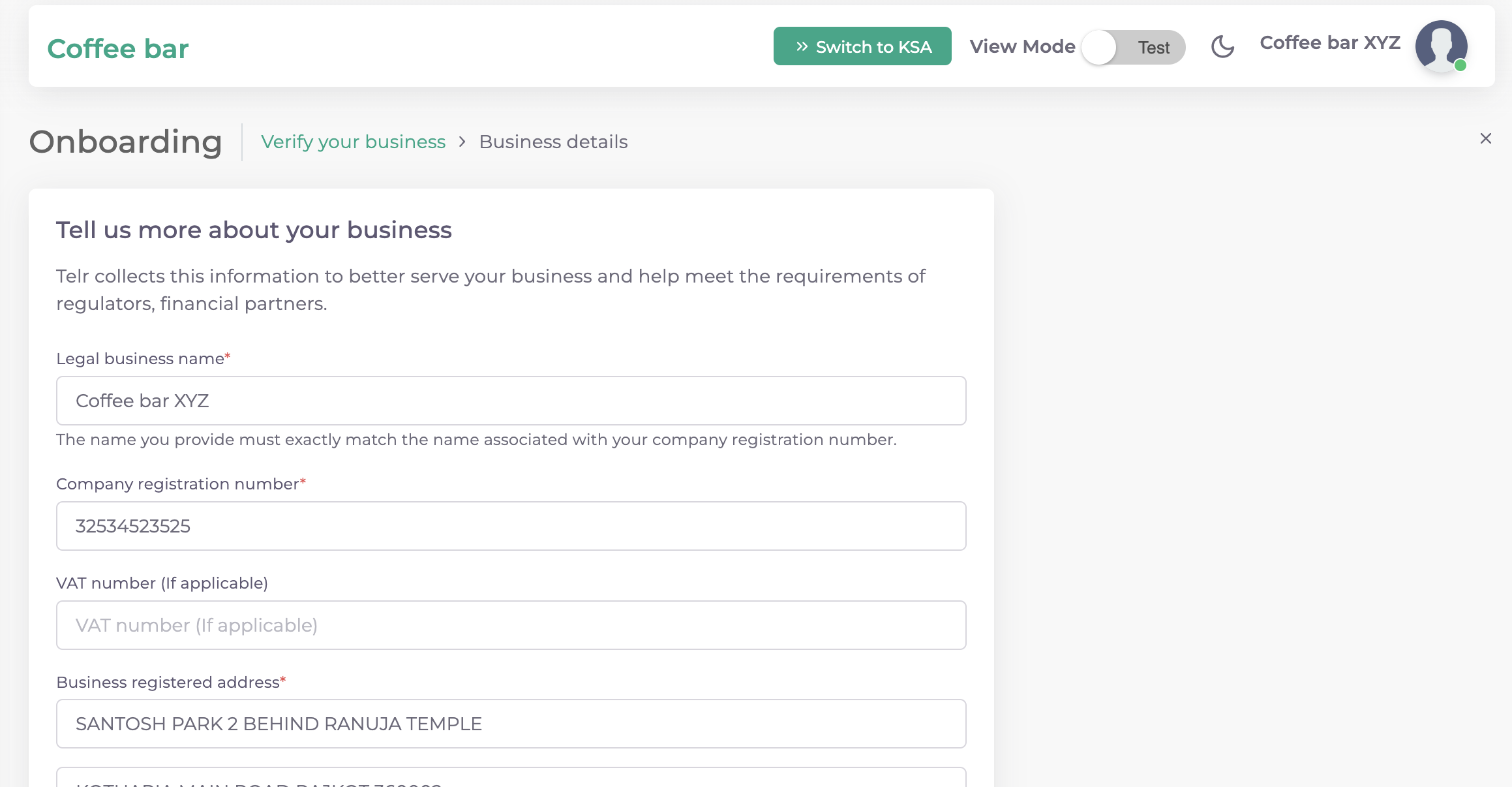Close the onboarding page with X
The height and width of the screenshot is (787, 1512).
pyautogui.click(x=1485, y=138)
